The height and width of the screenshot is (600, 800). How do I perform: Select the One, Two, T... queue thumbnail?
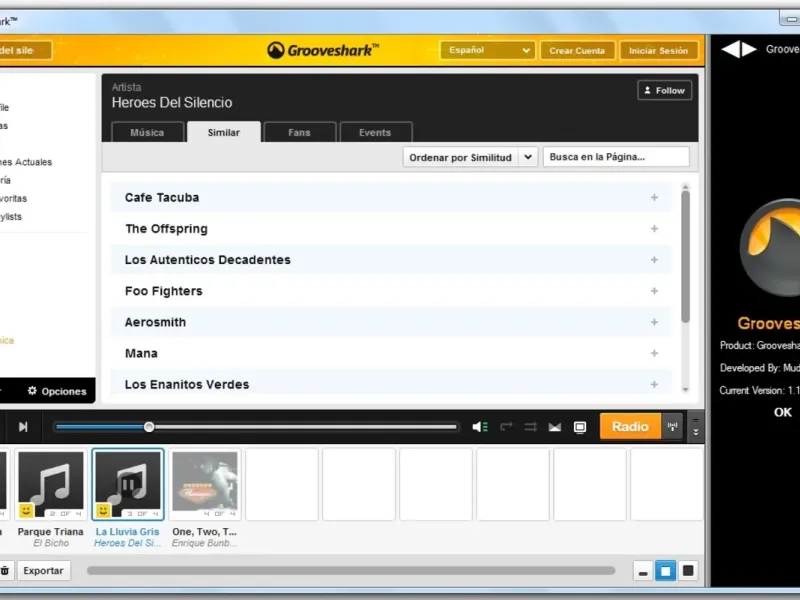pos(205,484)
